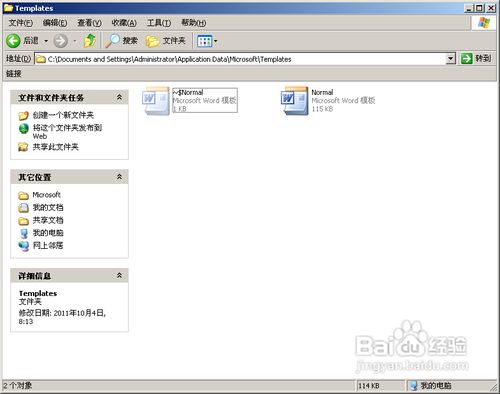Expand the address bar dropdown list
Screen dimensions: 500x394
tap(450, 59)
